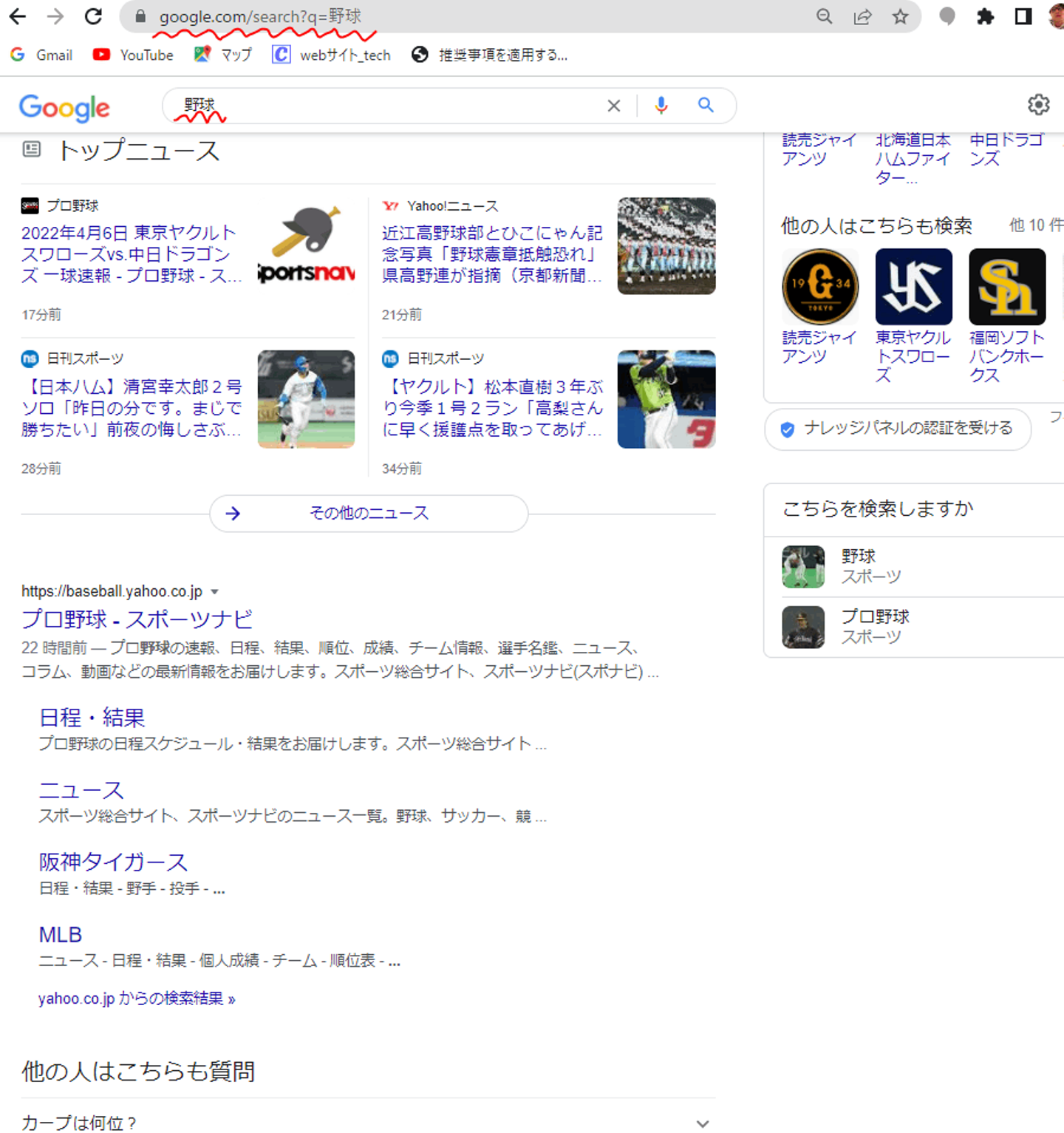
Task: Open the Gmail bookmark
Action: [41, 55]
